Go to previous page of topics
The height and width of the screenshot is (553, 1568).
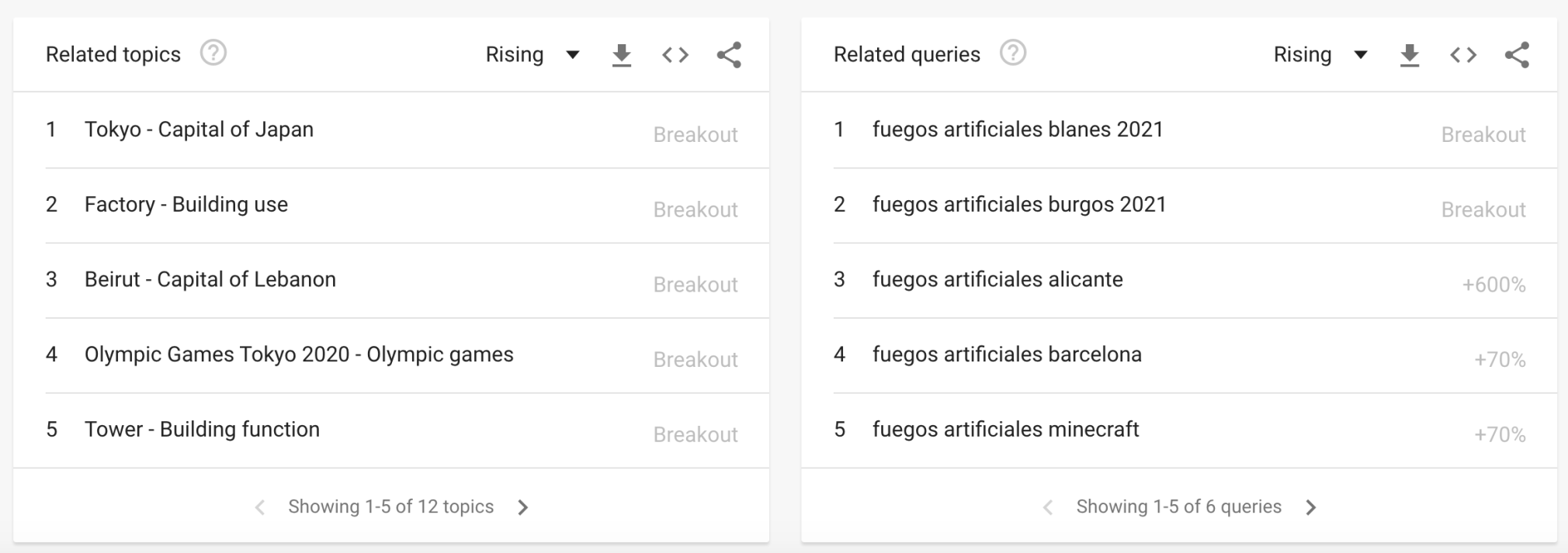[260, 507]
